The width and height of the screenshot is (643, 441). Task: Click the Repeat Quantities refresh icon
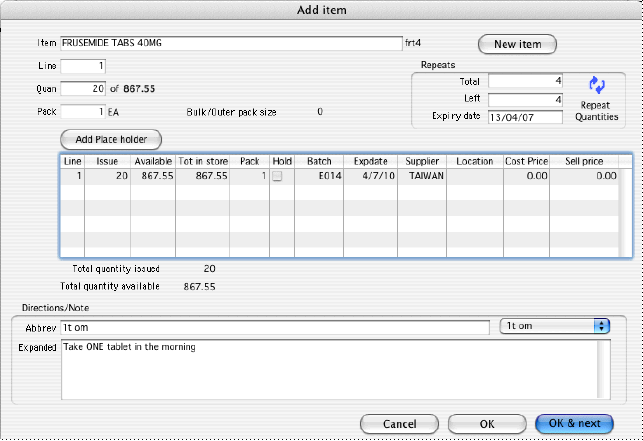(596, 88)
